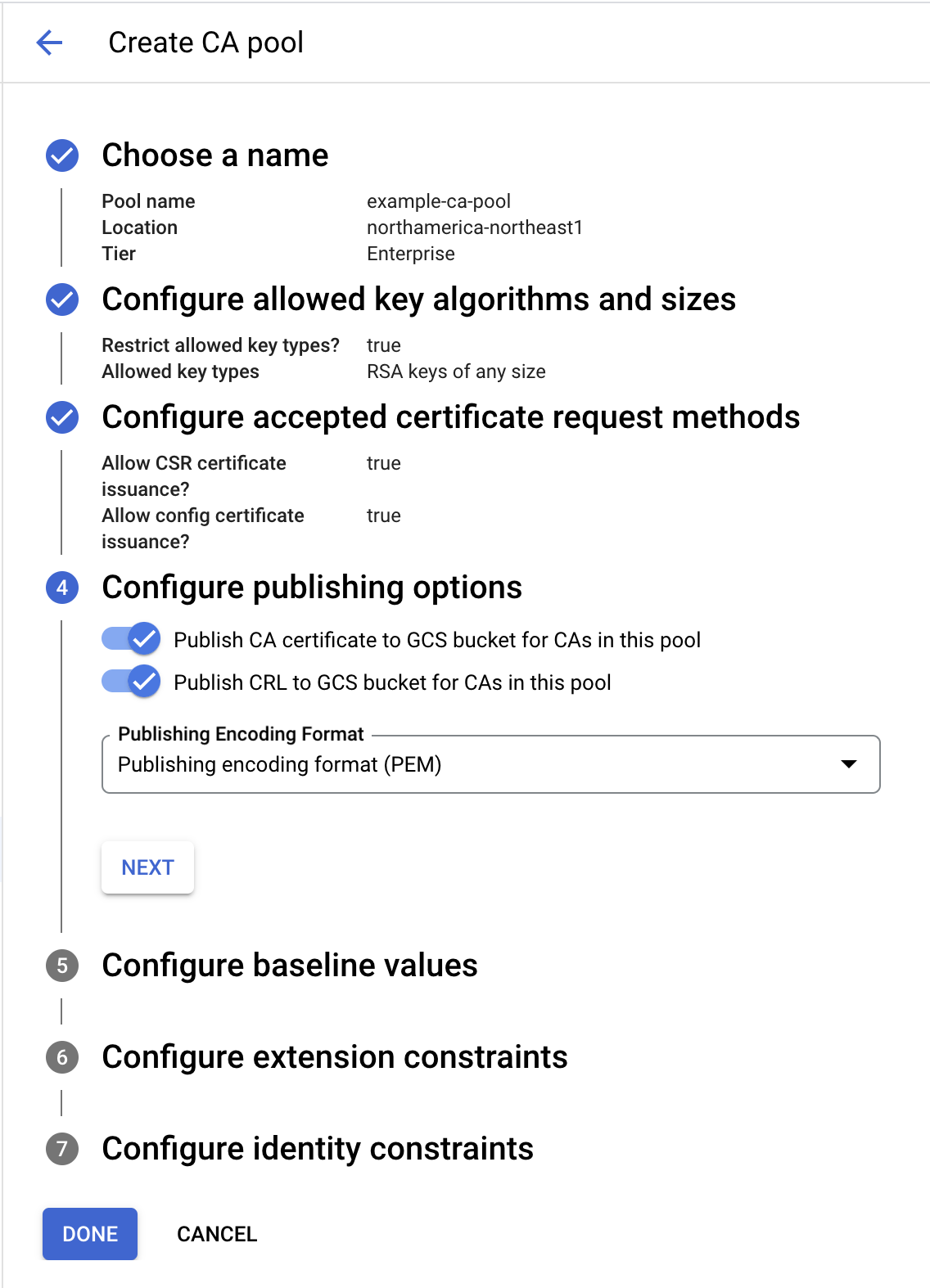Image resolution: width=930 pixels, height=1288 pixels.
Task: Click the certificate request methods checkmark icon
Action: click(x=62, y=417)
